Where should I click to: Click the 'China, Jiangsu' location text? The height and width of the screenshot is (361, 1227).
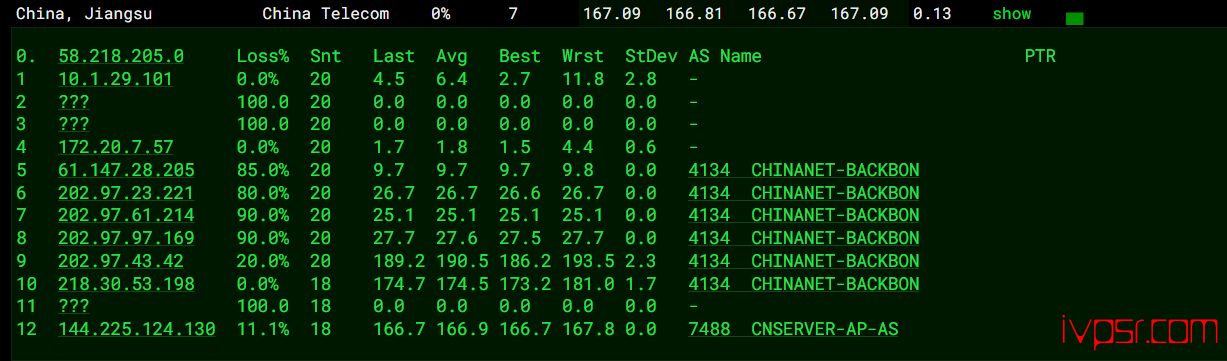84,14
